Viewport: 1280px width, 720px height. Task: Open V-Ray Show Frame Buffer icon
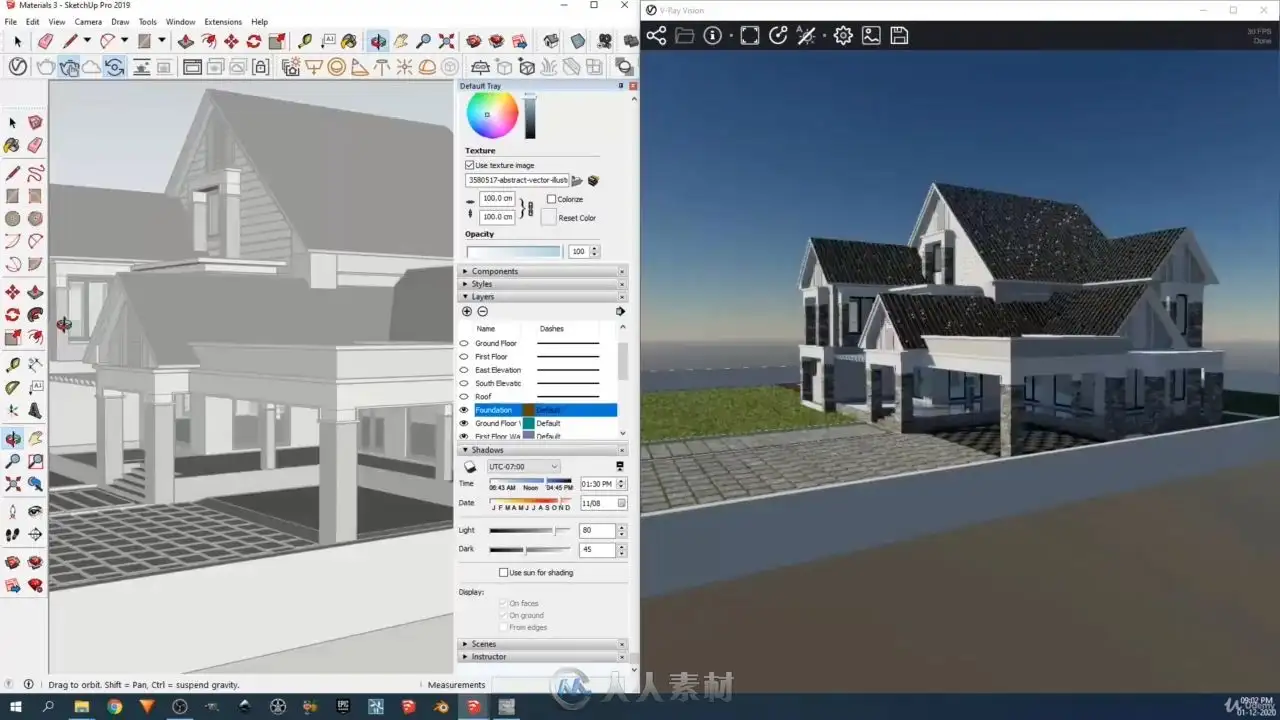[191, 67]
